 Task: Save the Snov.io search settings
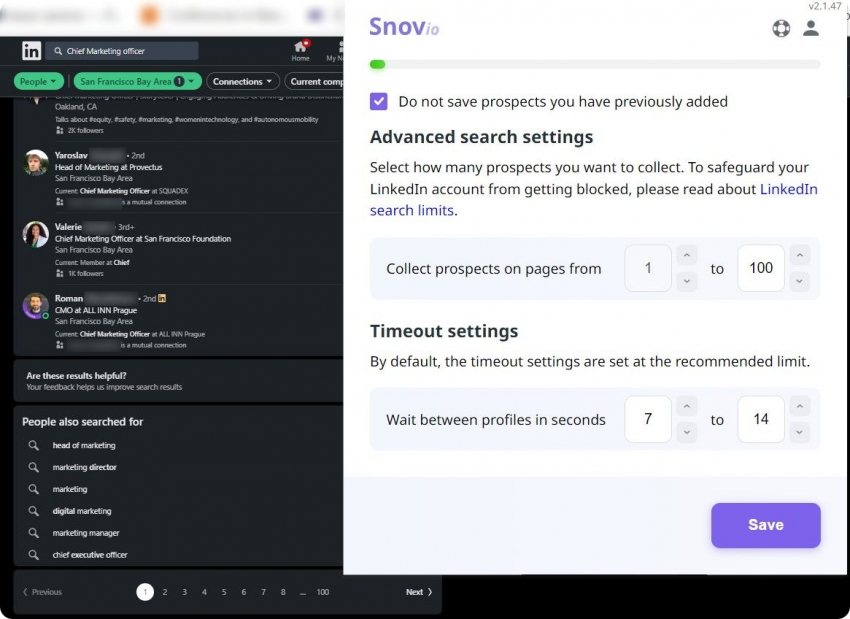(x=765, y=525)
